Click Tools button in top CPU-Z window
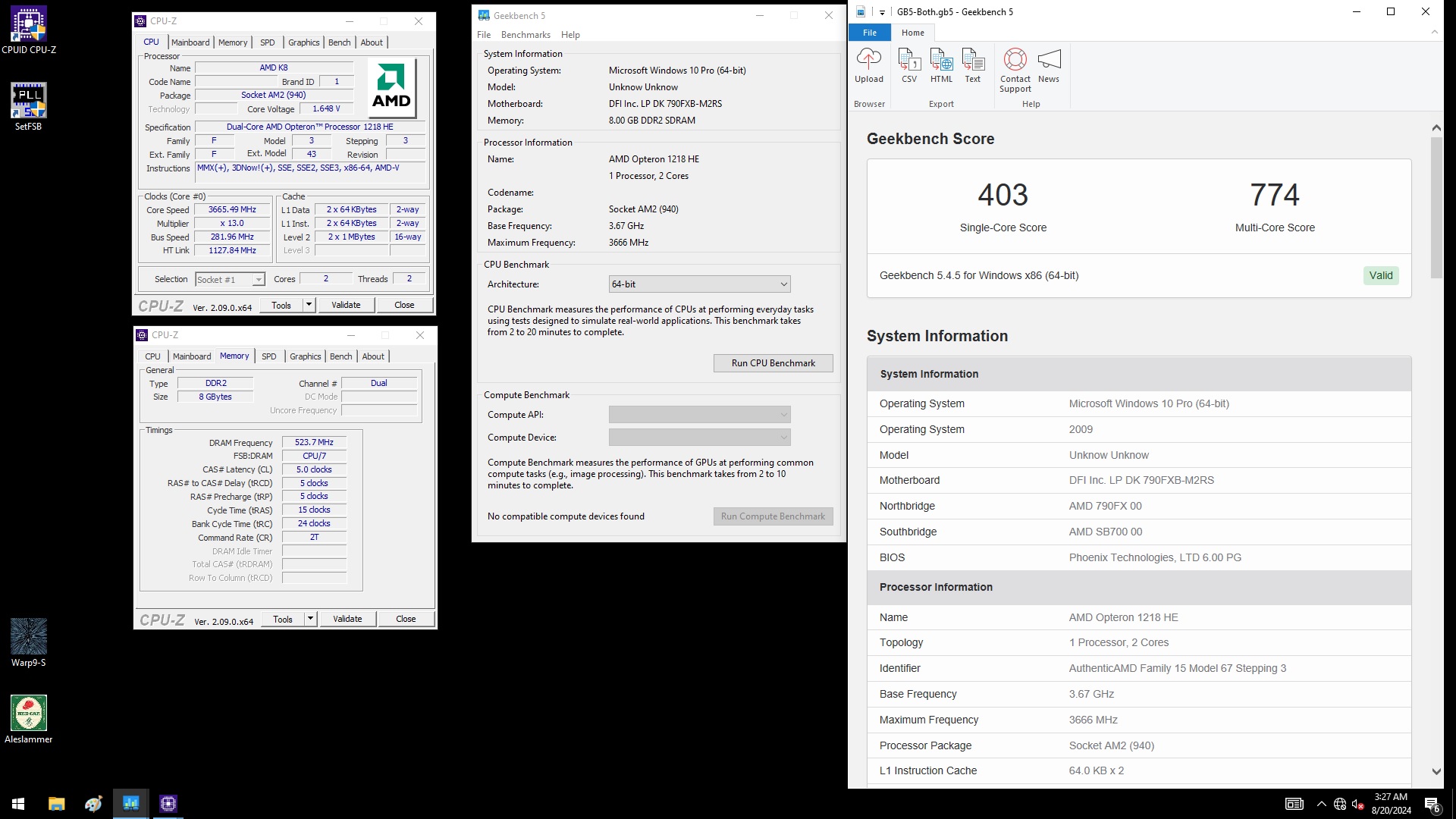Image resolution: width=1456 pixels, height=819 pixels. click(x=281, y=305)
